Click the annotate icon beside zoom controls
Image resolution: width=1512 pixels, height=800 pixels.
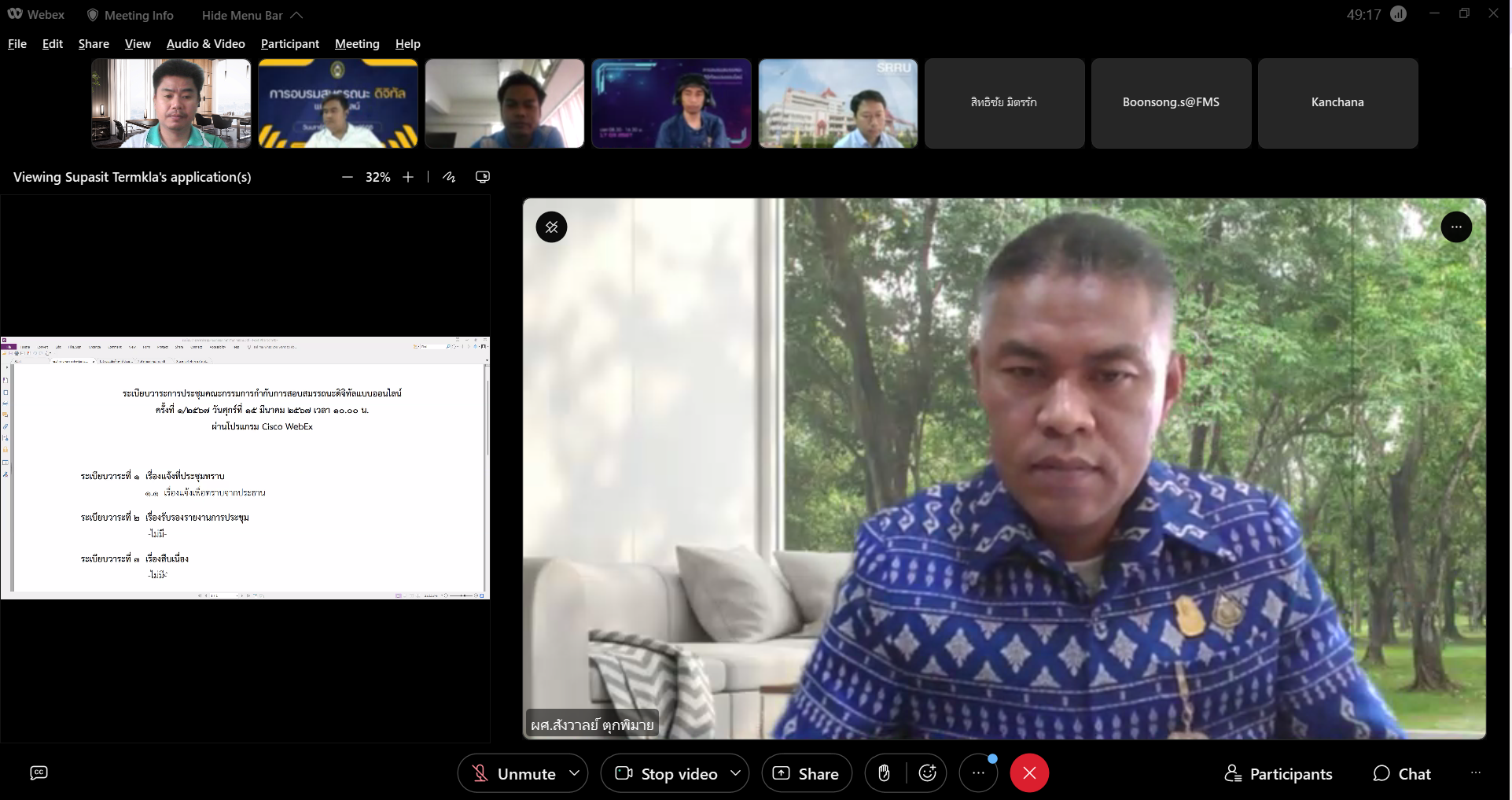pyautogui.click(x=449, y=177)
